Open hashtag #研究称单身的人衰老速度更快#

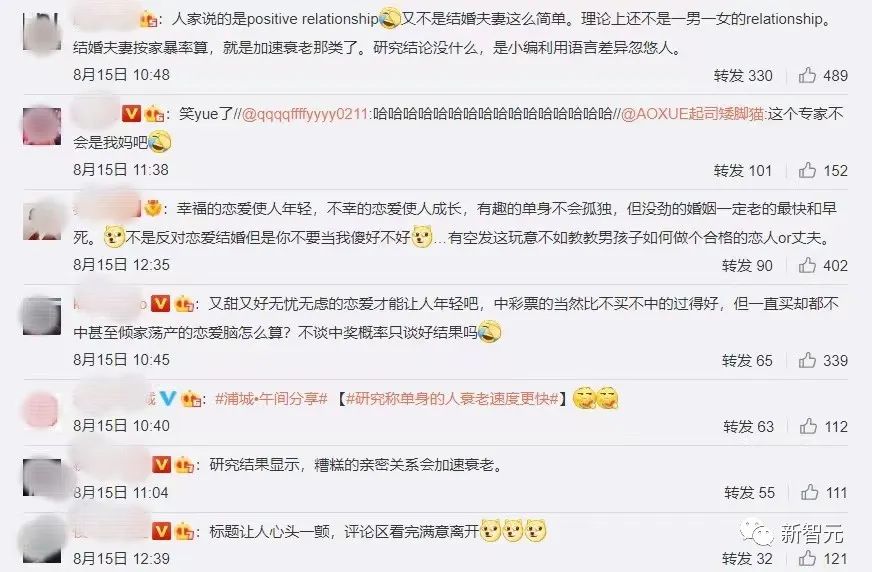click(x=452, y=399)
